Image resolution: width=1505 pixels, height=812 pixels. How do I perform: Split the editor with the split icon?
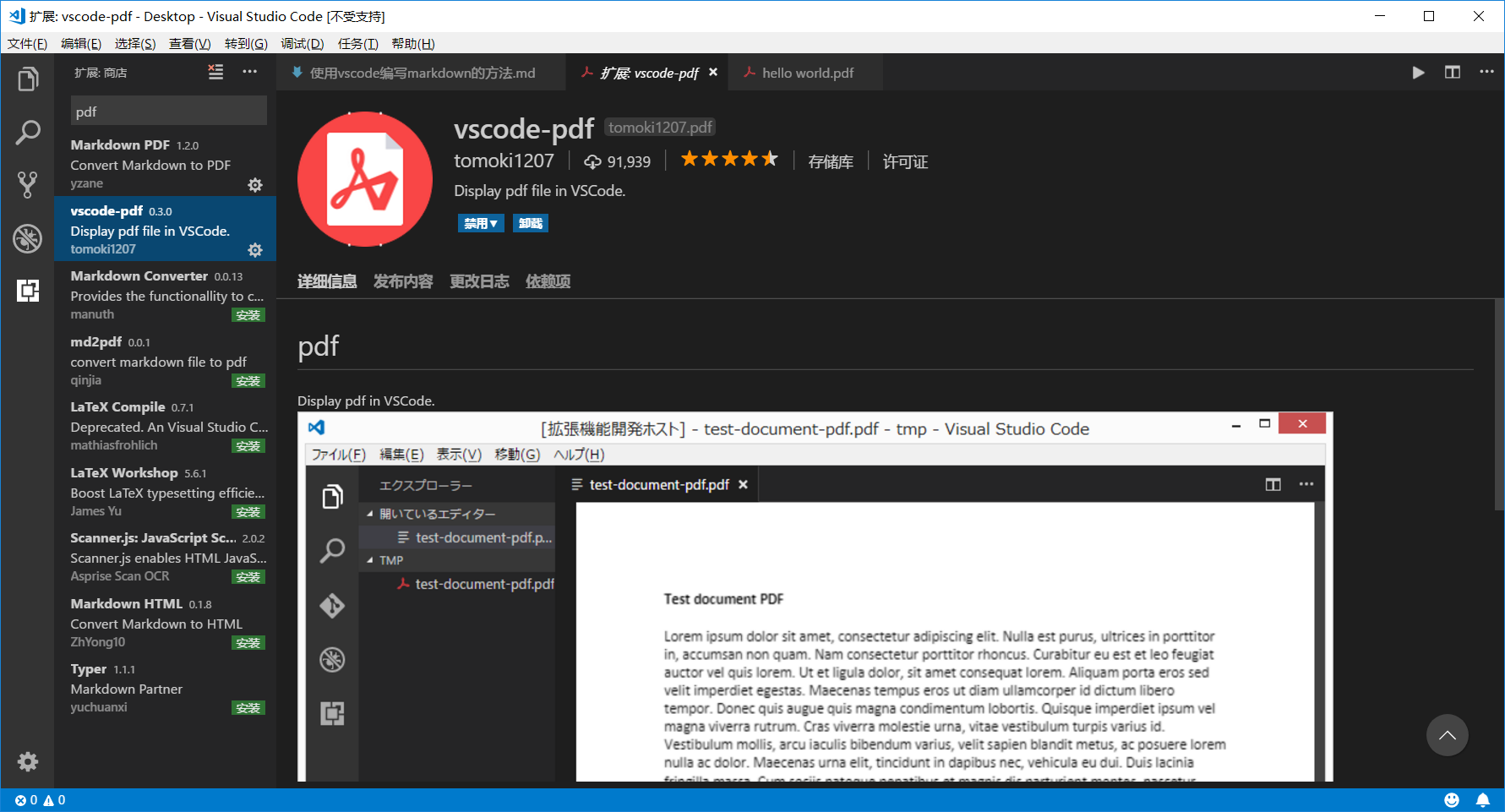1453,73
